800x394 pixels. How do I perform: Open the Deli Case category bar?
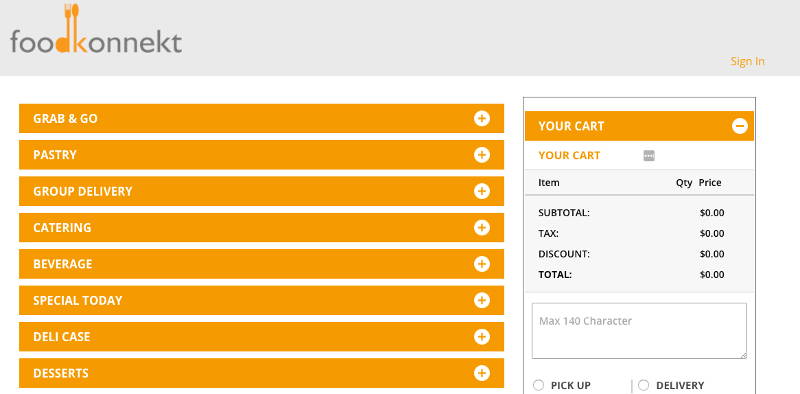pyautogui.click(x=261, y=337)
